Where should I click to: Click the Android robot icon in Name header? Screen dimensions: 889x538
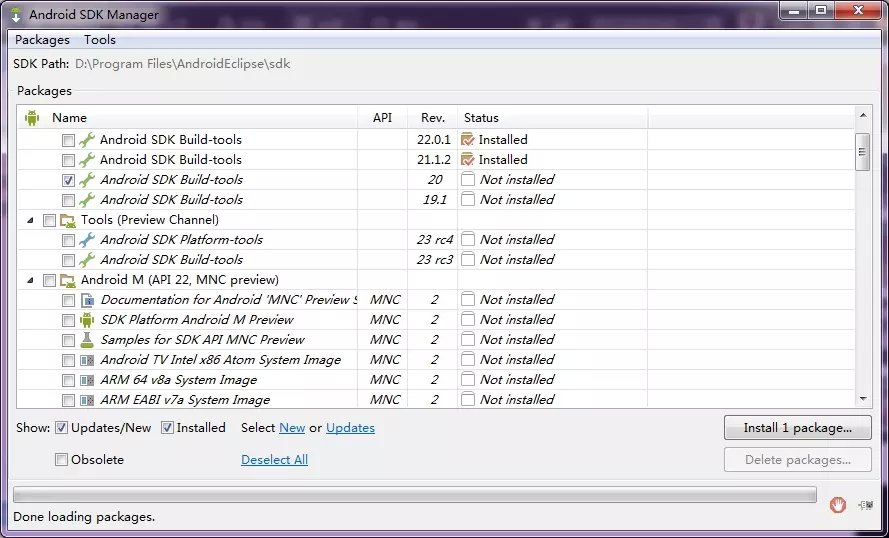[x=32, y=118]
